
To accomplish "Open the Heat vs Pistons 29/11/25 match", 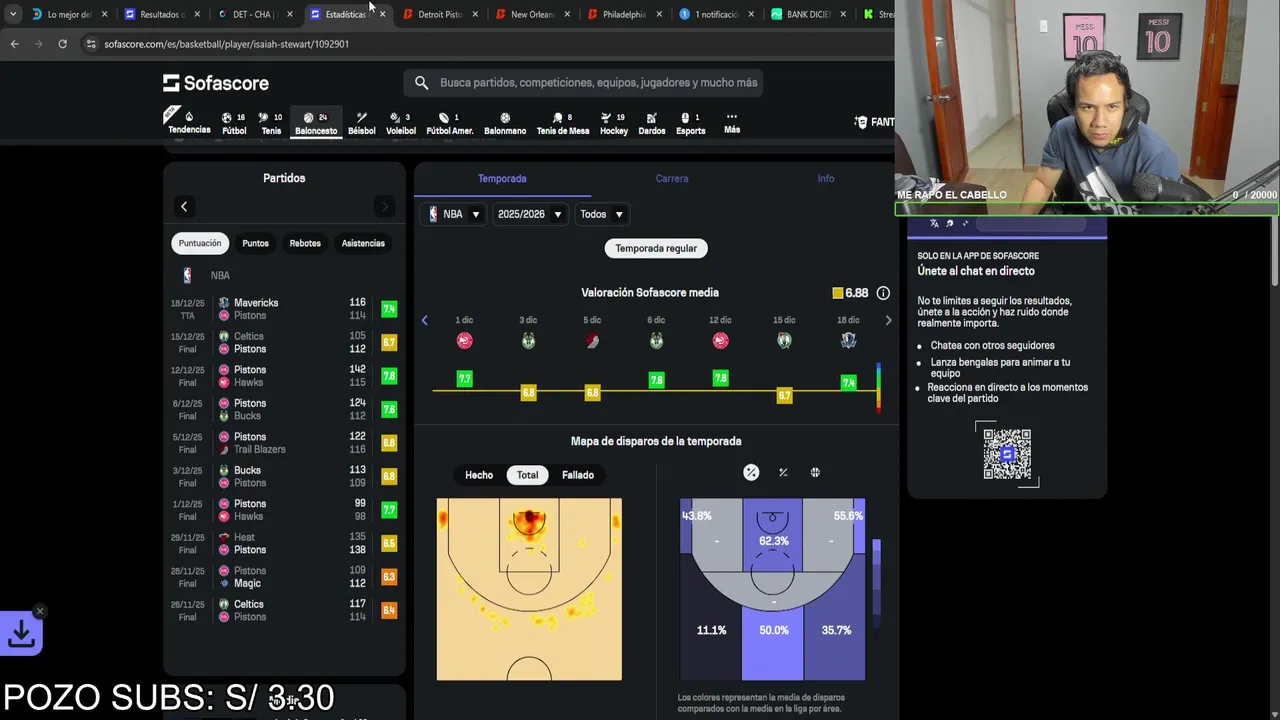I will (x=284, y=543).
